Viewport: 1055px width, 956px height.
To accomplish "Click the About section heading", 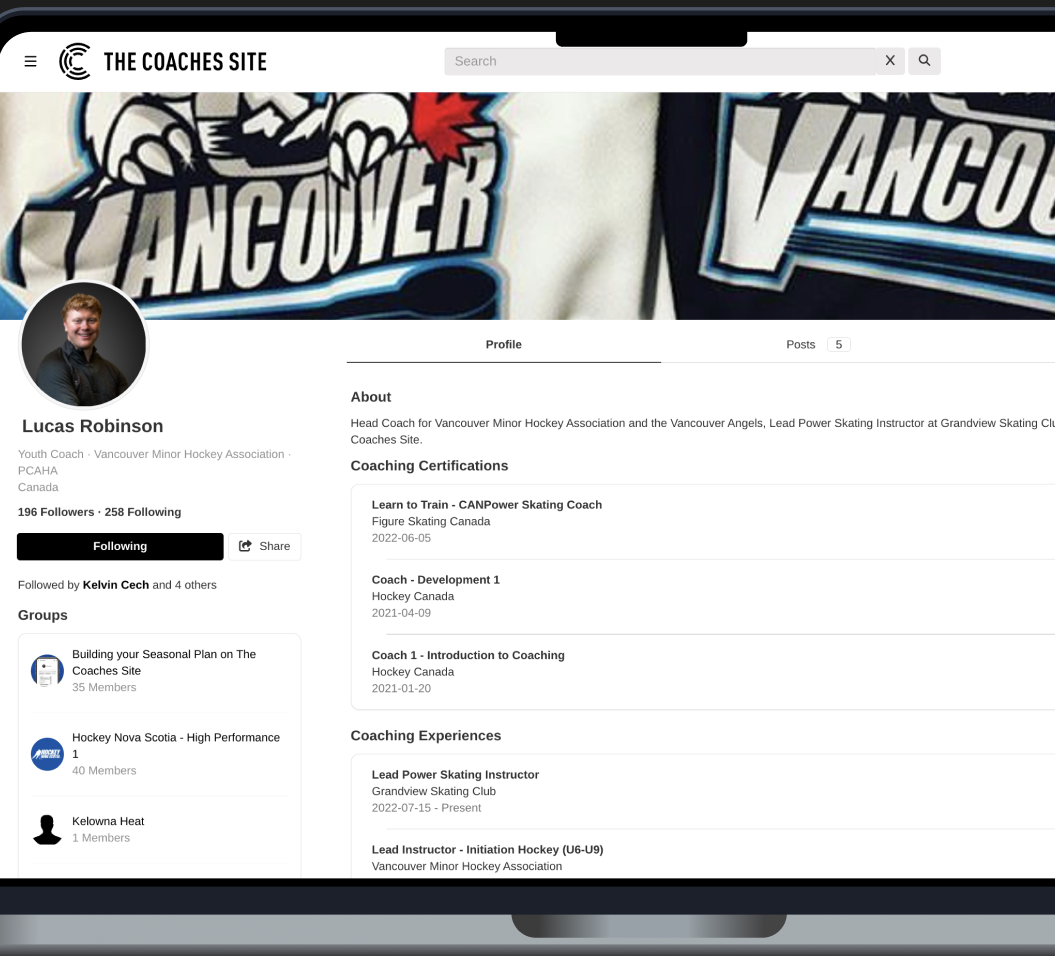I will 371,397.
